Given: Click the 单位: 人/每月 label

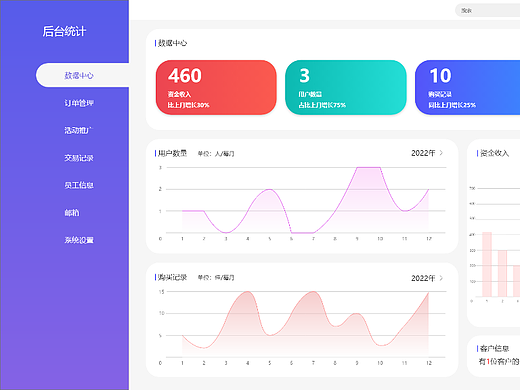Looking at the screenshot, I should coord(216,154).
